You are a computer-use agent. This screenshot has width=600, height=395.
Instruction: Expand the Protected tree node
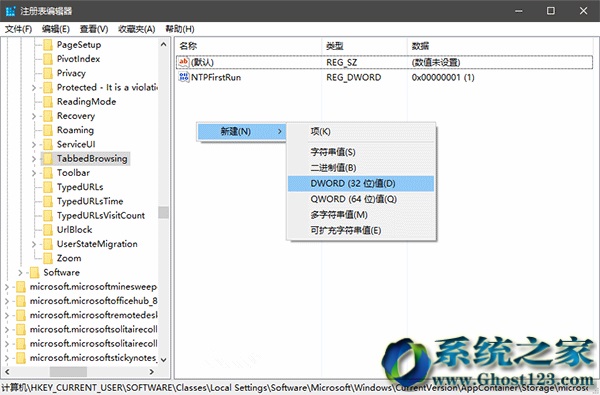(x=34, y=88)
